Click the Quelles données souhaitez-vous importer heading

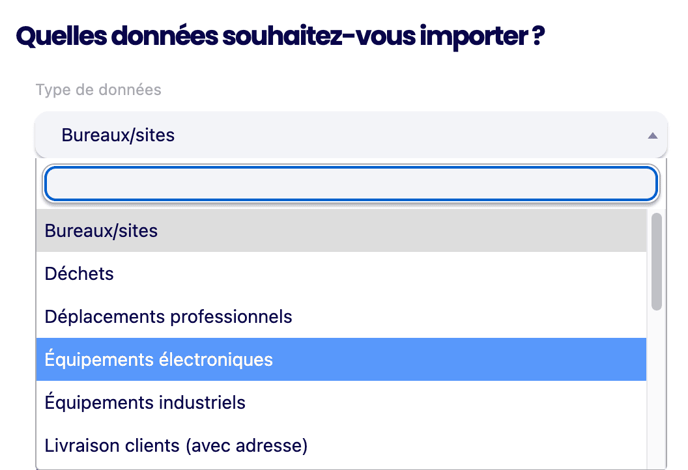pyautogui.click(x=280, y=37)
